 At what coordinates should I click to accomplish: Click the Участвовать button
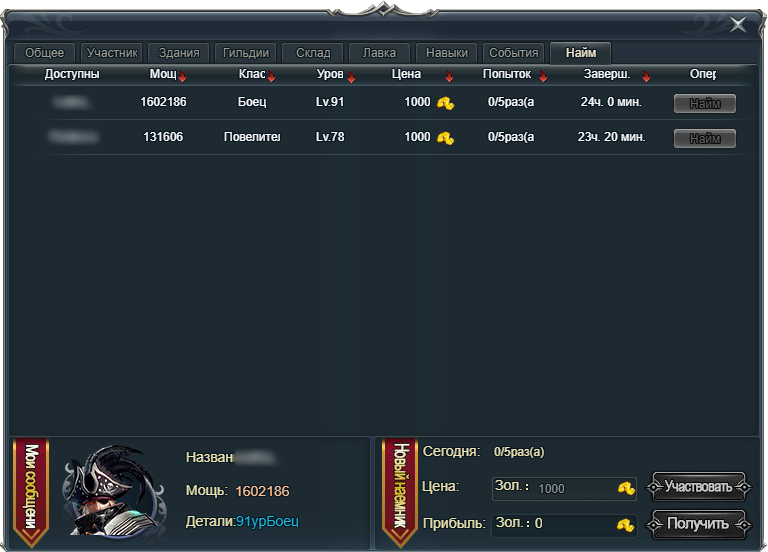[x=698, y=487]
